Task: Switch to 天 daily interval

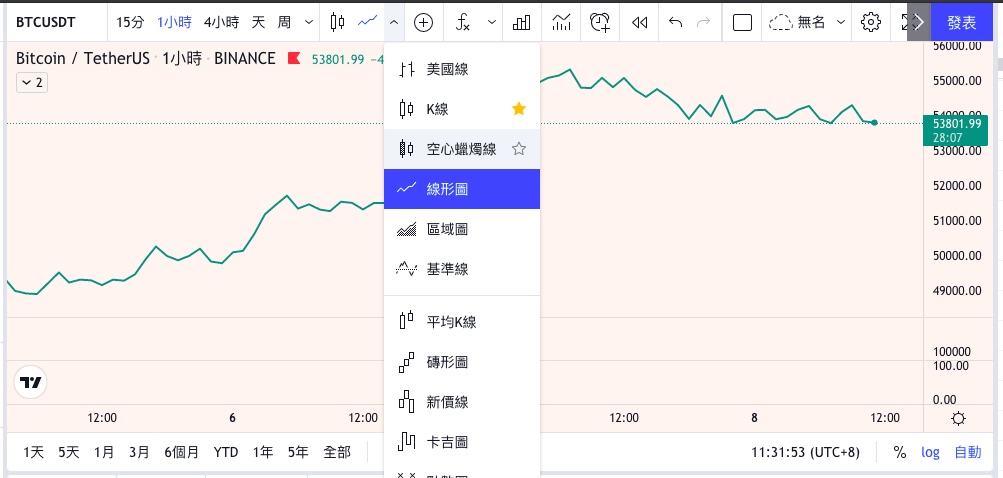Action: 258,22
